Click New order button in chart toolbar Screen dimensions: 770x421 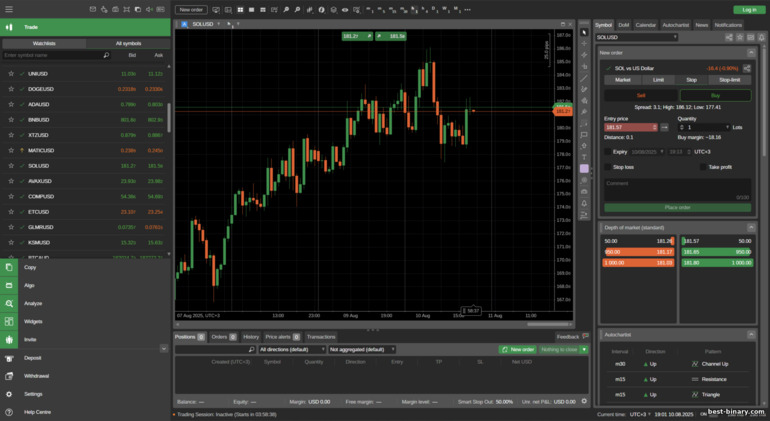click(x=191, y=10)
